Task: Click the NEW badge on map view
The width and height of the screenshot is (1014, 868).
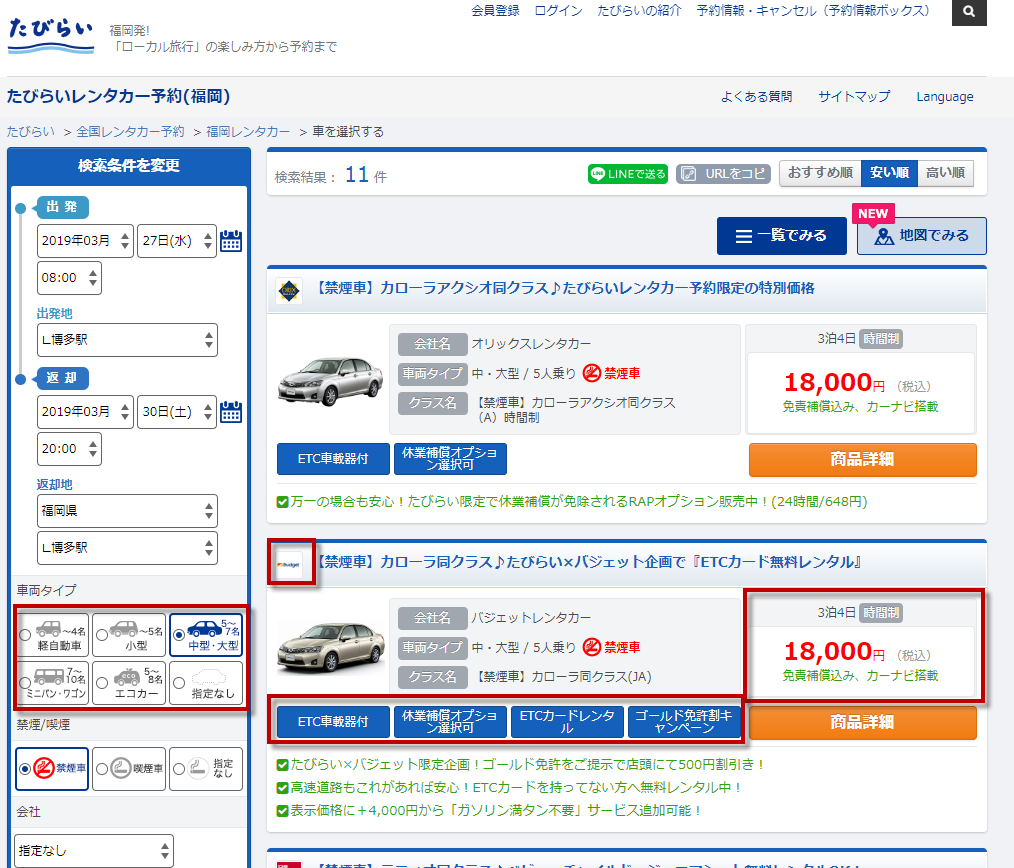Action: pyautogui.click(x=873, y=213)
